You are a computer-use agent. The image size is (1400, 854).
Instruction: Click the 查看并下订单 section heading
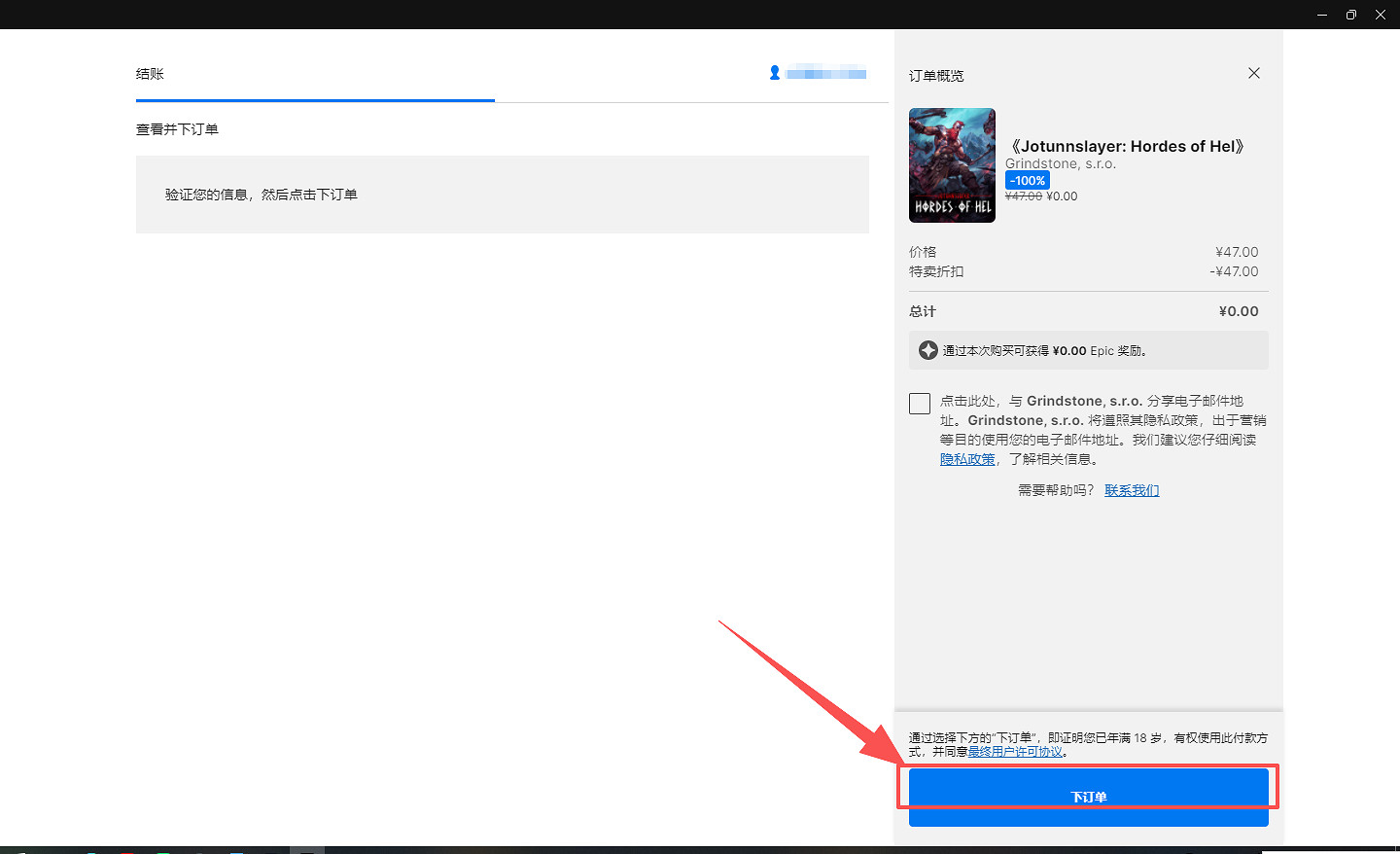click(x=177, y=129)
